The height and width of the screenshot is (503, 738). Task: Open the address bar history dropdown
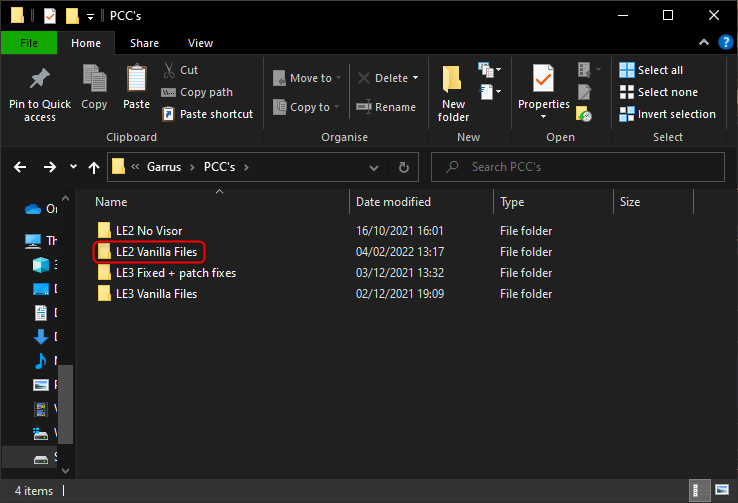(x=374, y=168)
